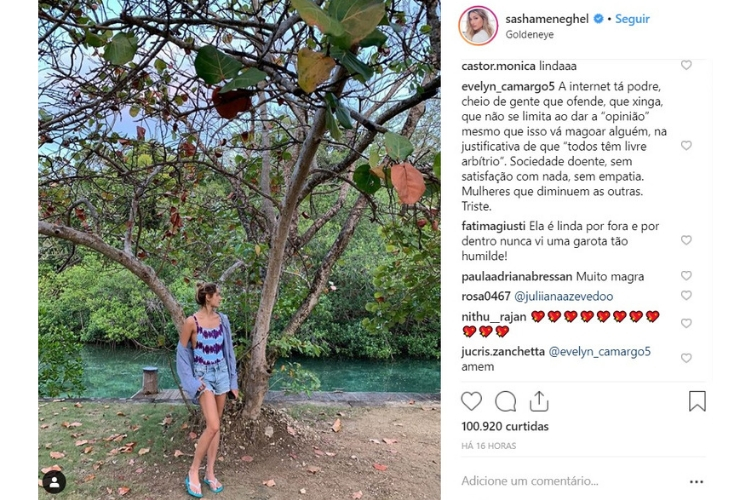This screenshot has width=750, height=500.
Task: Open sashameneghel's profile picture avatar
Action: click(x=478, y=25)
